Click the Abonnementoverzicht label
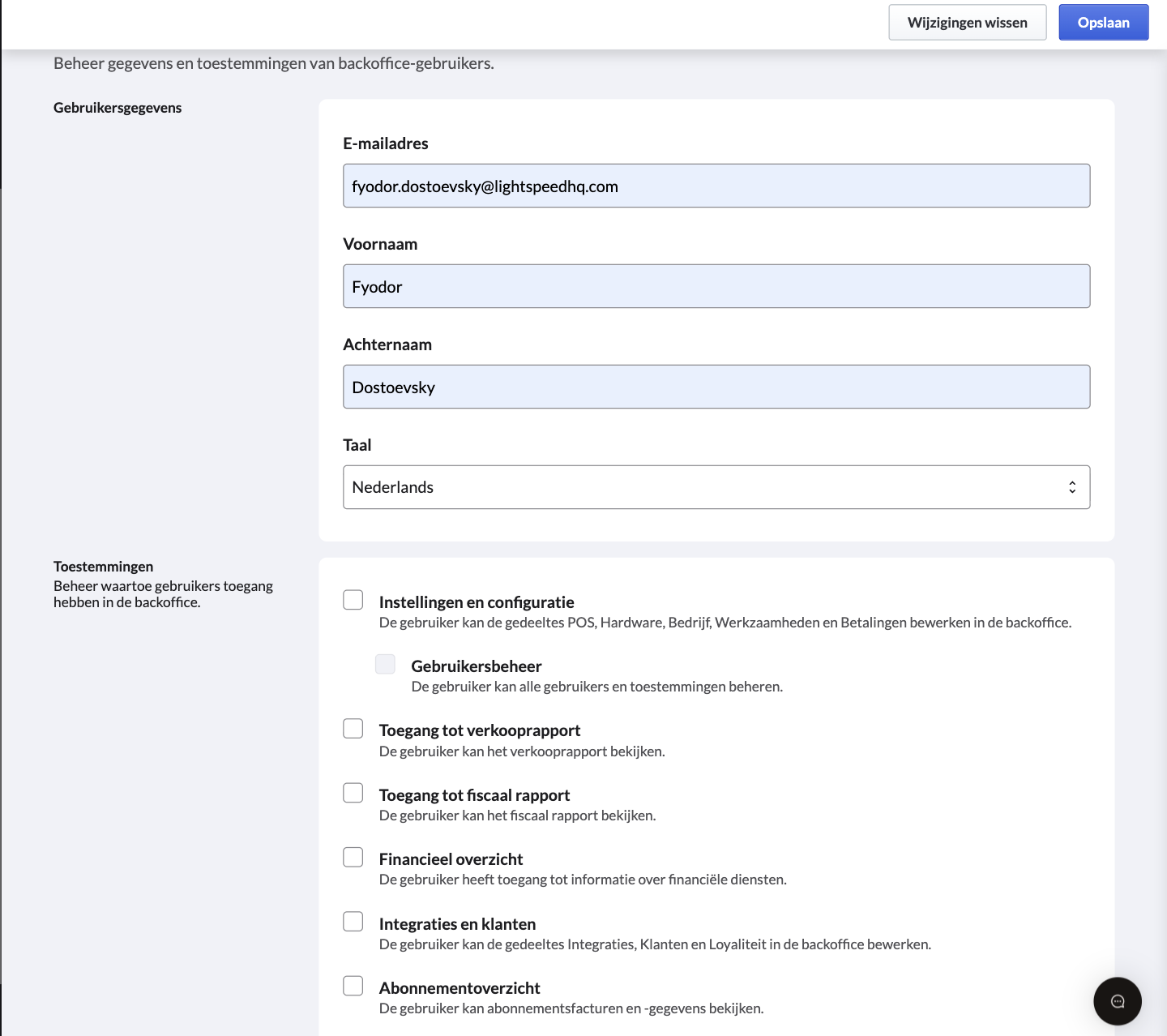 pos(460,988)
